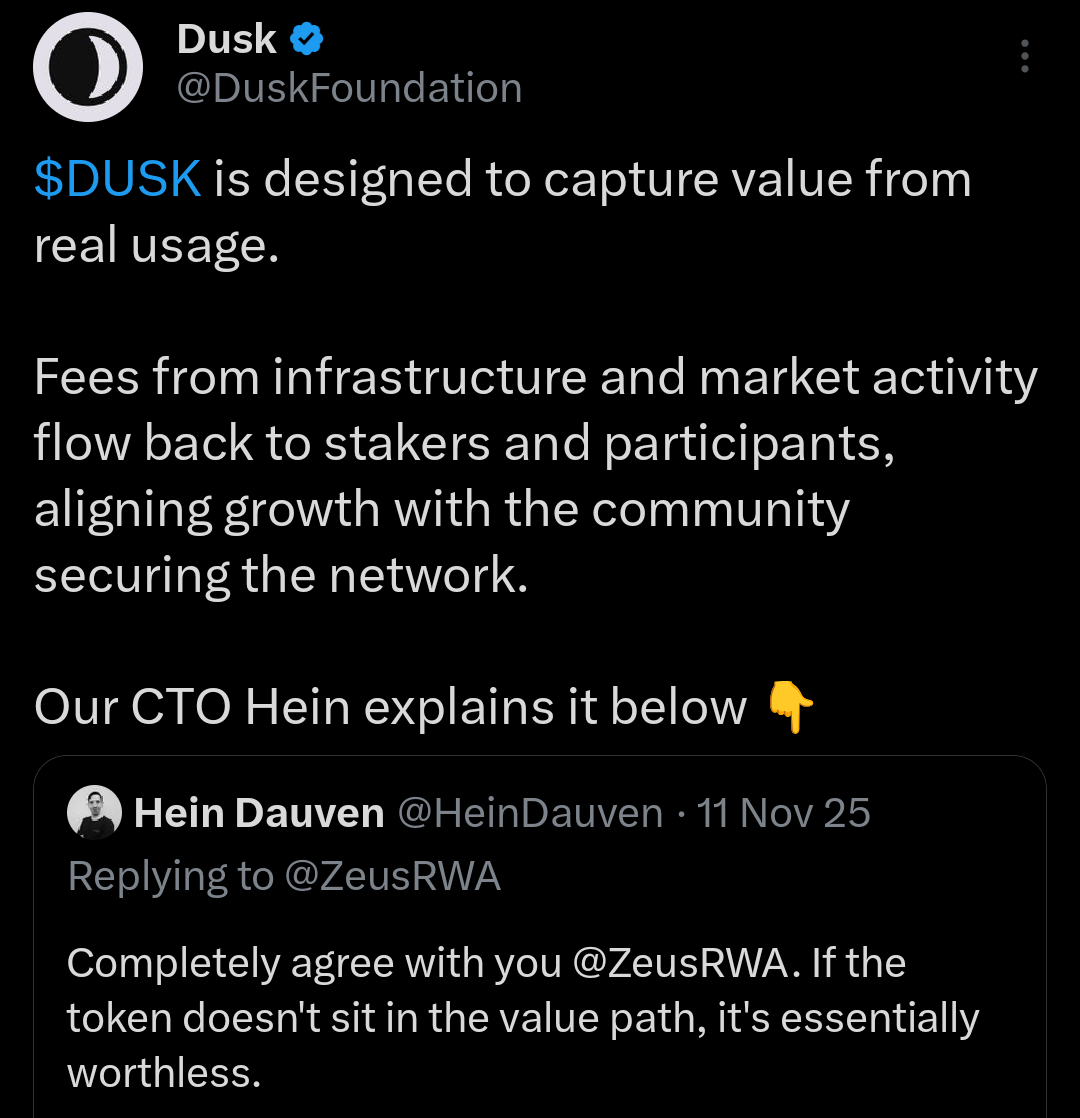Click the 'Our CTO Hein explains it below' line
This screenshot has height=1118, width=1080.
pyautogui.click(x=390, y=708)
